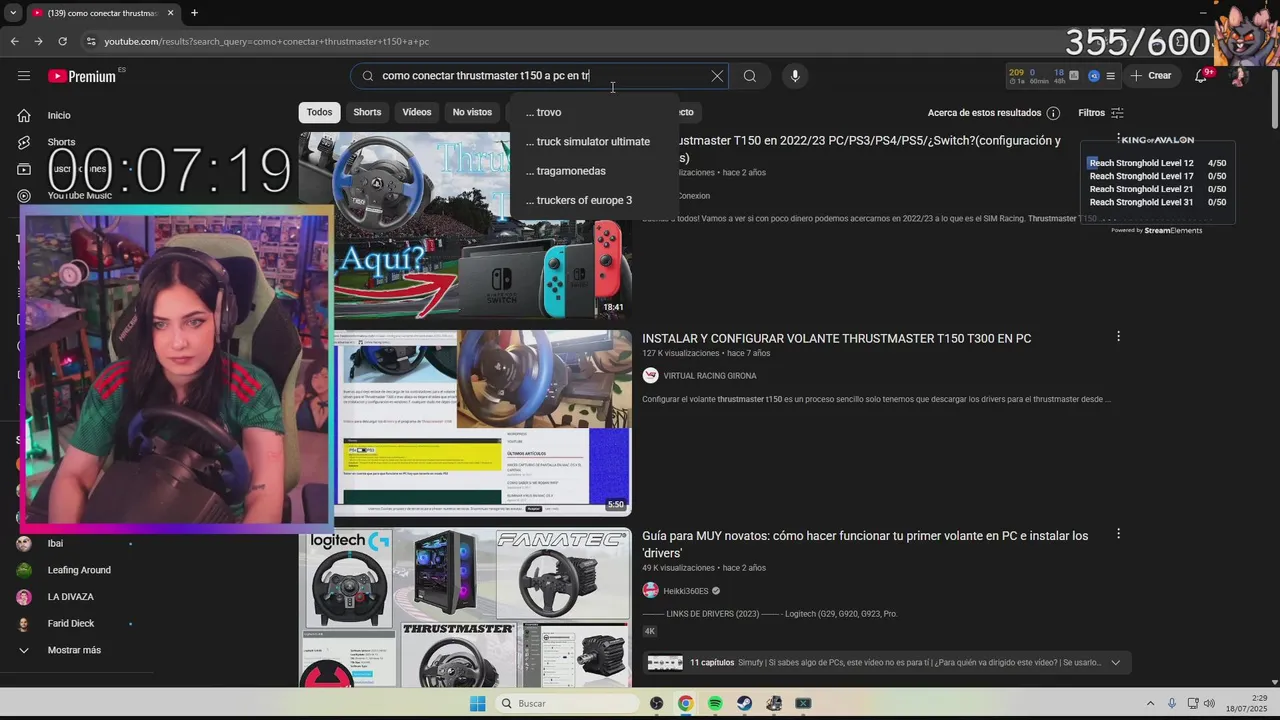Open Windows Start menu

click(x=478, y=703)
